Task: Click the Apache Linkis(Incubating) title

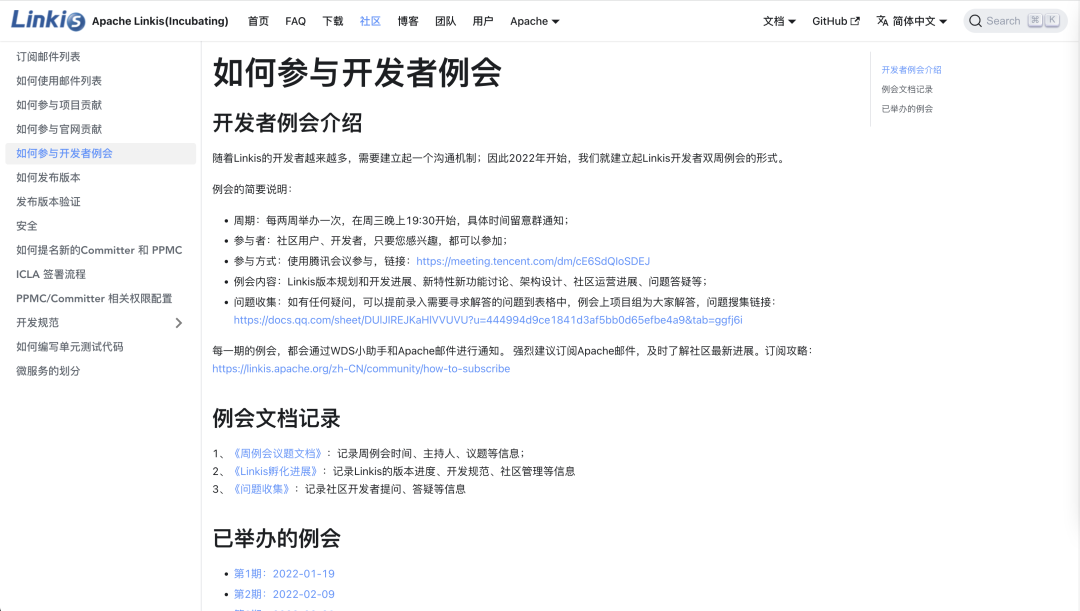Action: tap(160, 21)
